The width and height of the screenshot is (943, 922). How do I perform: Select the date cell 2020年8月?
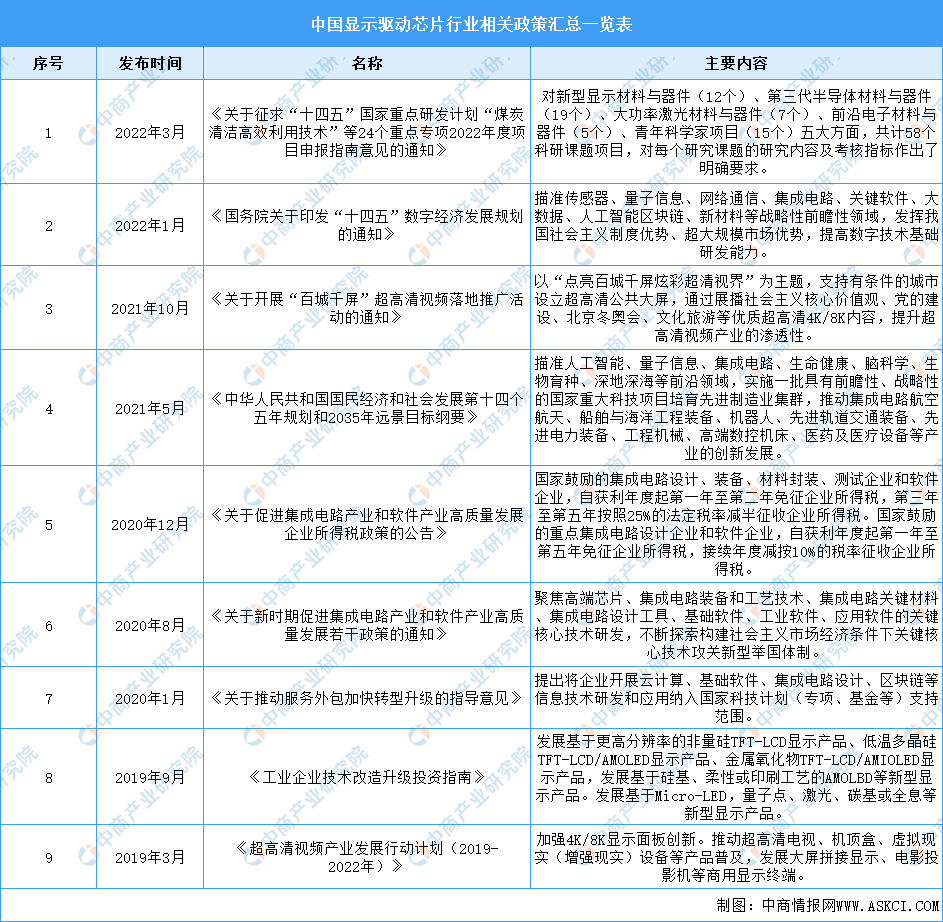(x=150, y=625)
